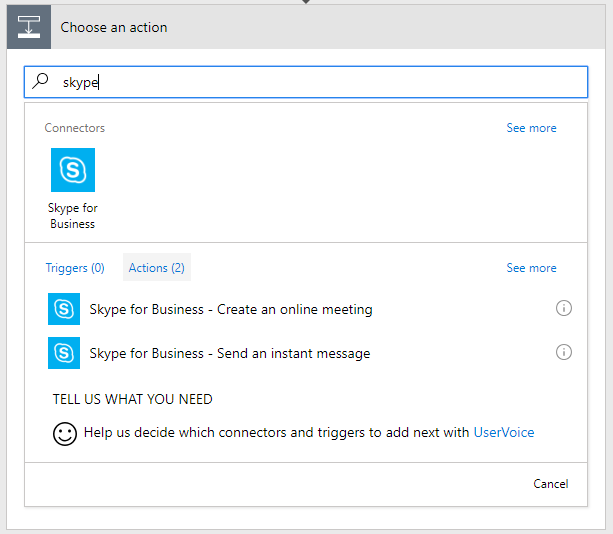The image size is (613, 534).
Task: Switch to the Actions (2) tab
Action: (156, 268)
